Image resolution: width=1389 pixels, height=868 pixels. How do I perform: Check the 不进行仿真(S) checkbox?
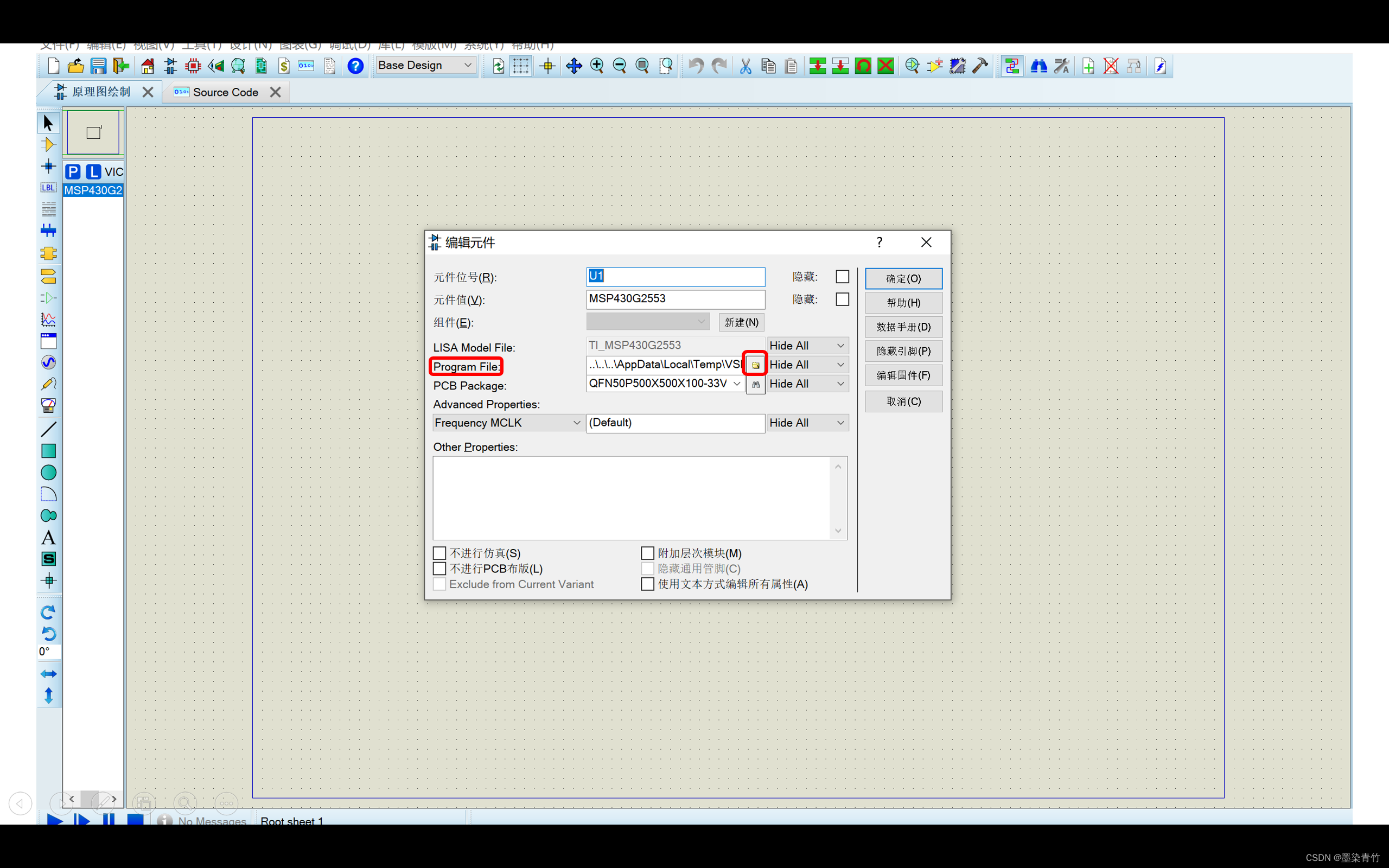click(439, 553)
